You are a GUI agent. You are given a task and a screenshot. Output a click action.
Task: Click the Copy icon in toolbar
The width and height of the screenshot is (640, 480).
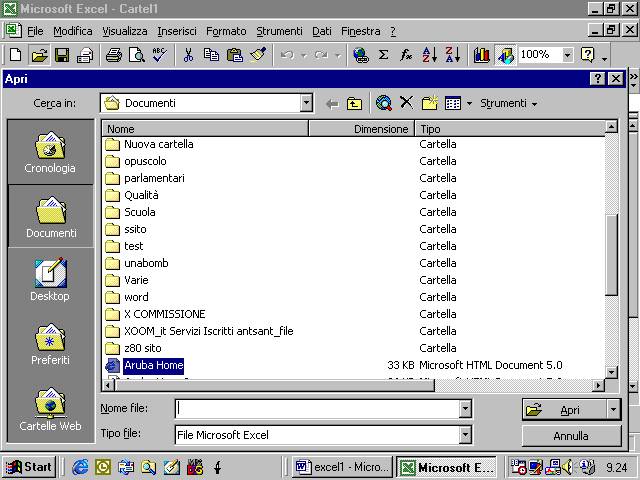point(211,55)
